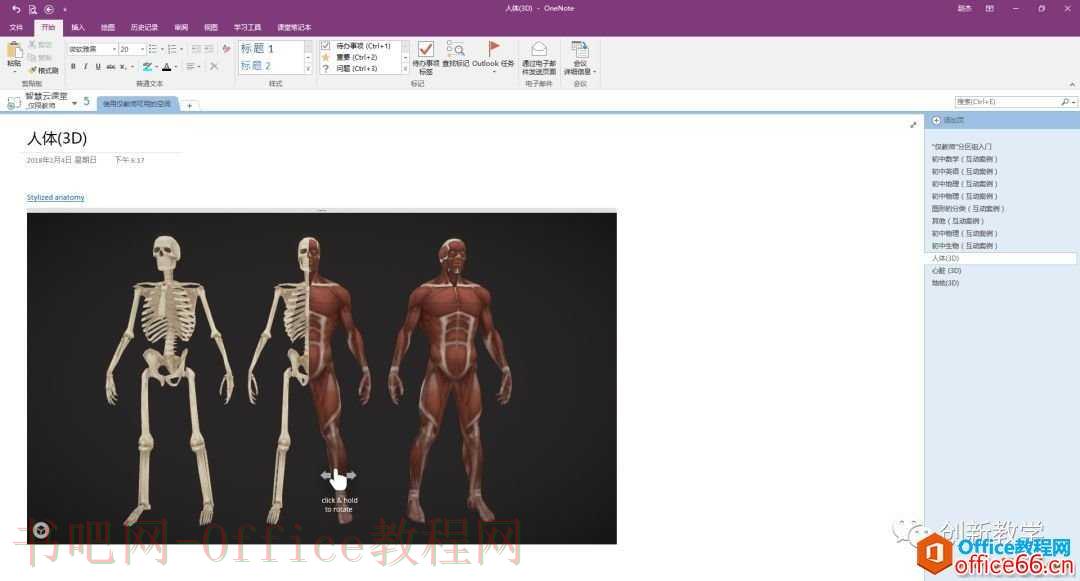Click the paragraph alignment icon

pos(191,67)
